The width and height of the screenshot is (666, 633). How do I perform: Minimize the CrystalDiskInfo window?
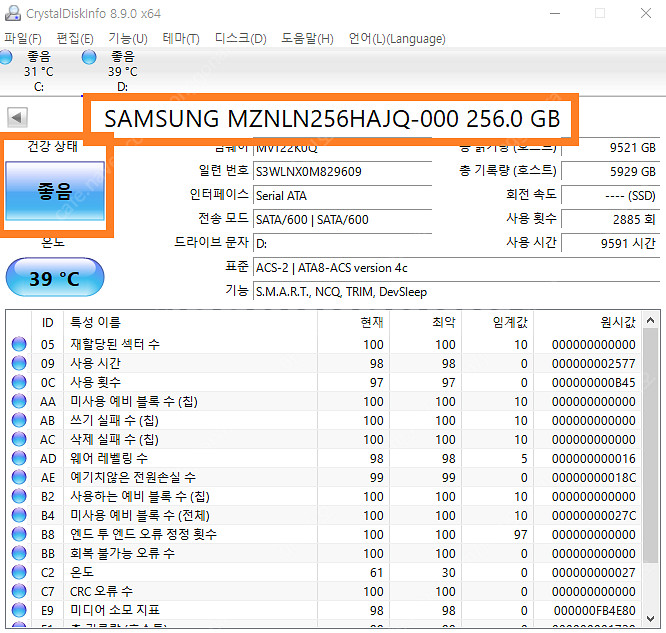[x=555, y=14]
